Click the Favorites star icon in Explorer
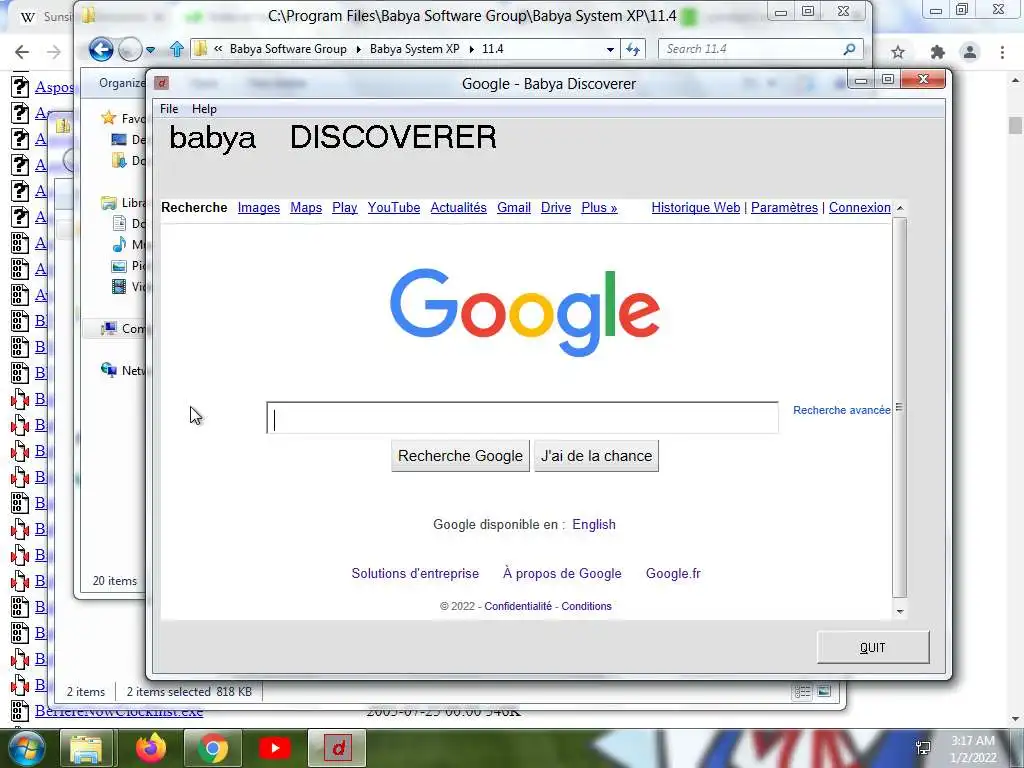Screen dimensions: 1024x768 [x=108, y=118]
